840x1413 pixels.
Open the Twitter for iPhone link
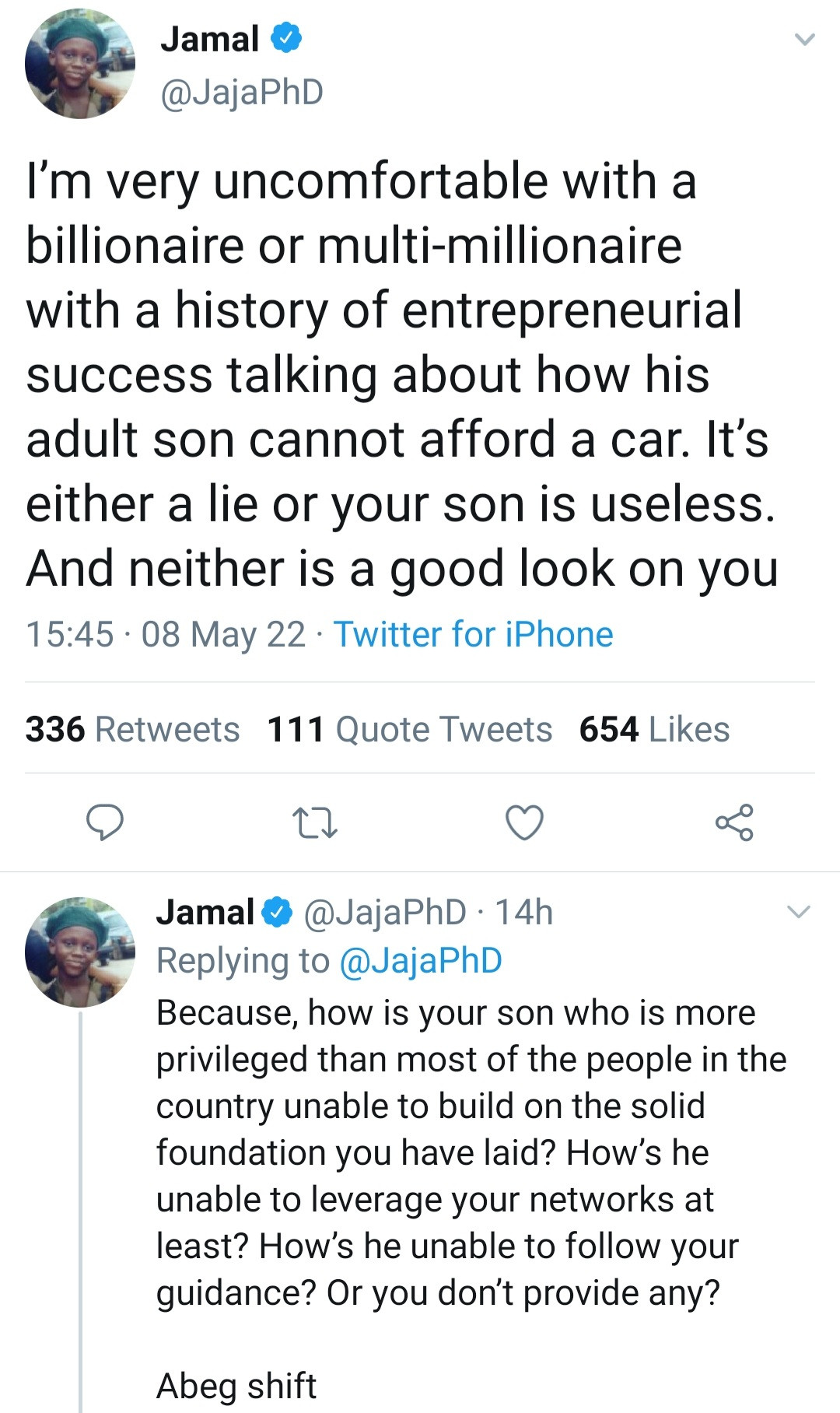coord(473,634)
